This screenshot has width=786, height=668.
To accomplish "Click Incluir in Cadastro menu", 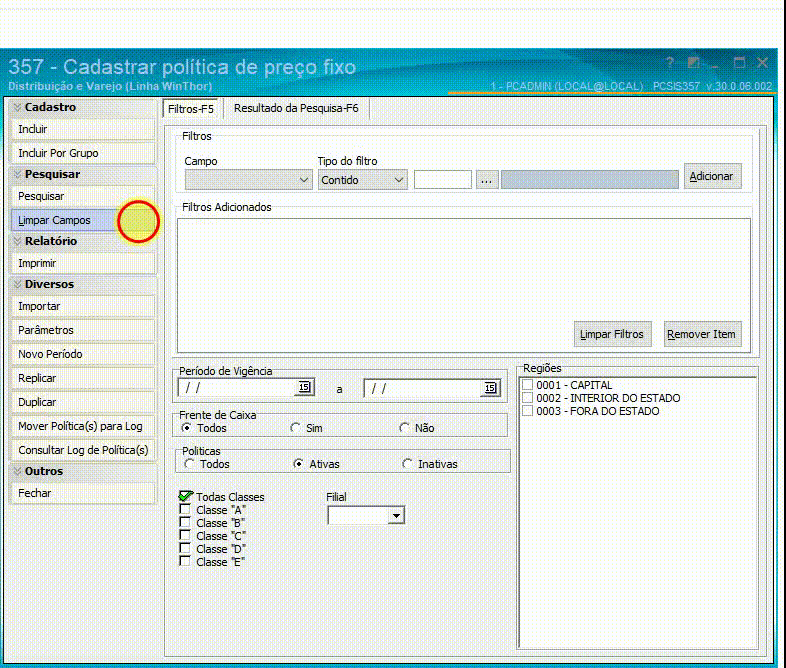I will [83, 129].
